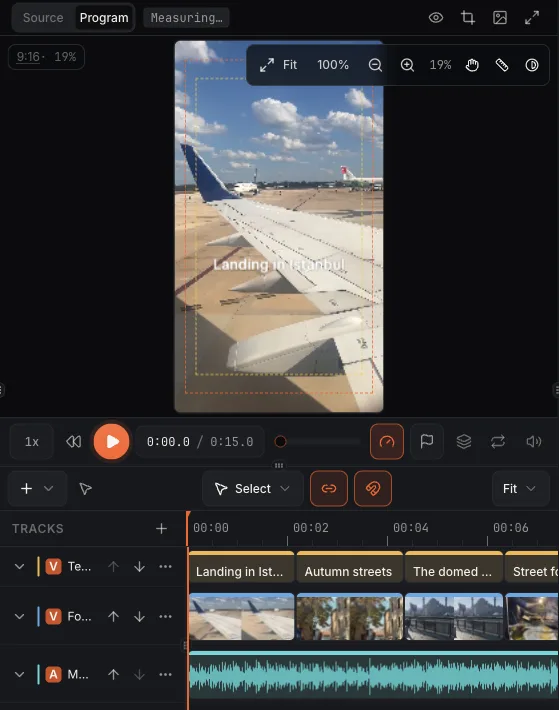This screenshot has height=710, width=559.
Task: Select the 'Street fo' text clip
Action: click(x=532, y=567)
